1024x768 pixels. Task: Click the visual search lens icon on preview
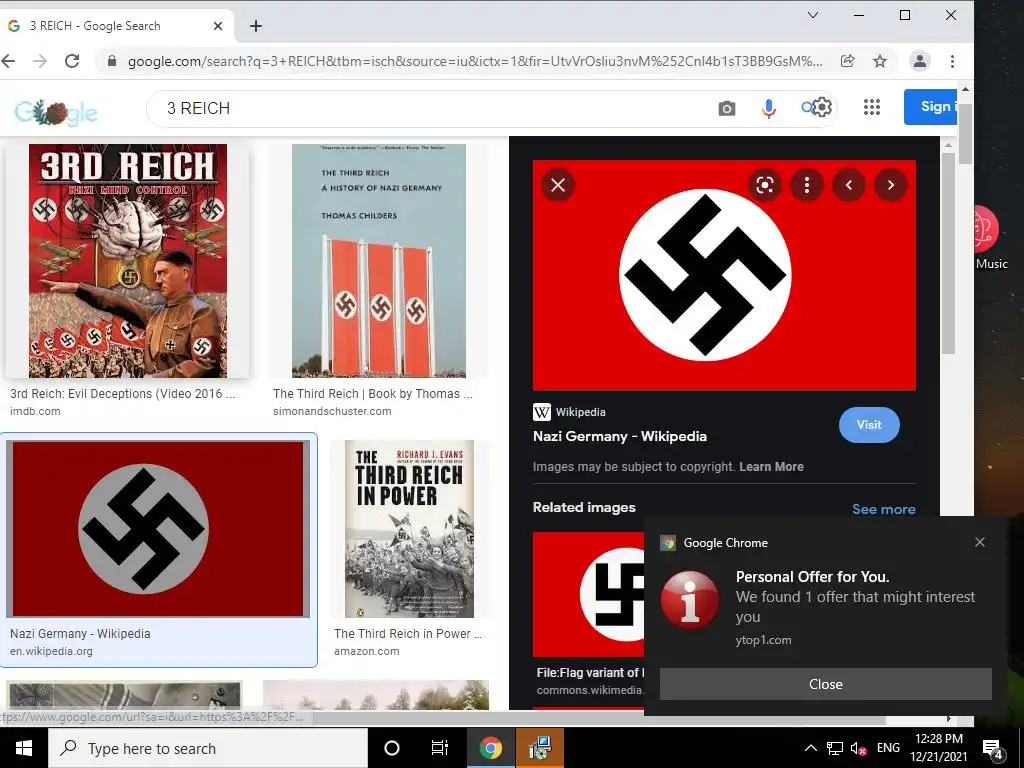tap(765, 185)
